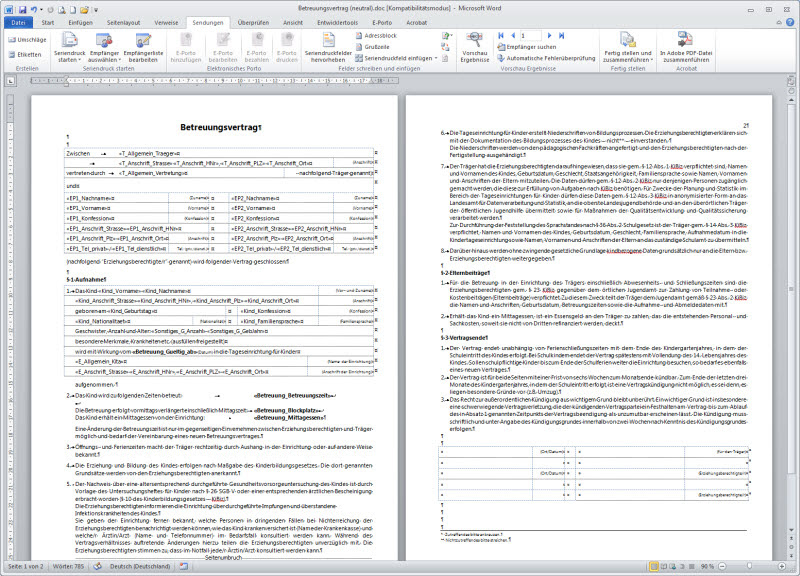Click the Save icon in quick access toolbar
Screen dimensions: 800x576
coord(22,9)
